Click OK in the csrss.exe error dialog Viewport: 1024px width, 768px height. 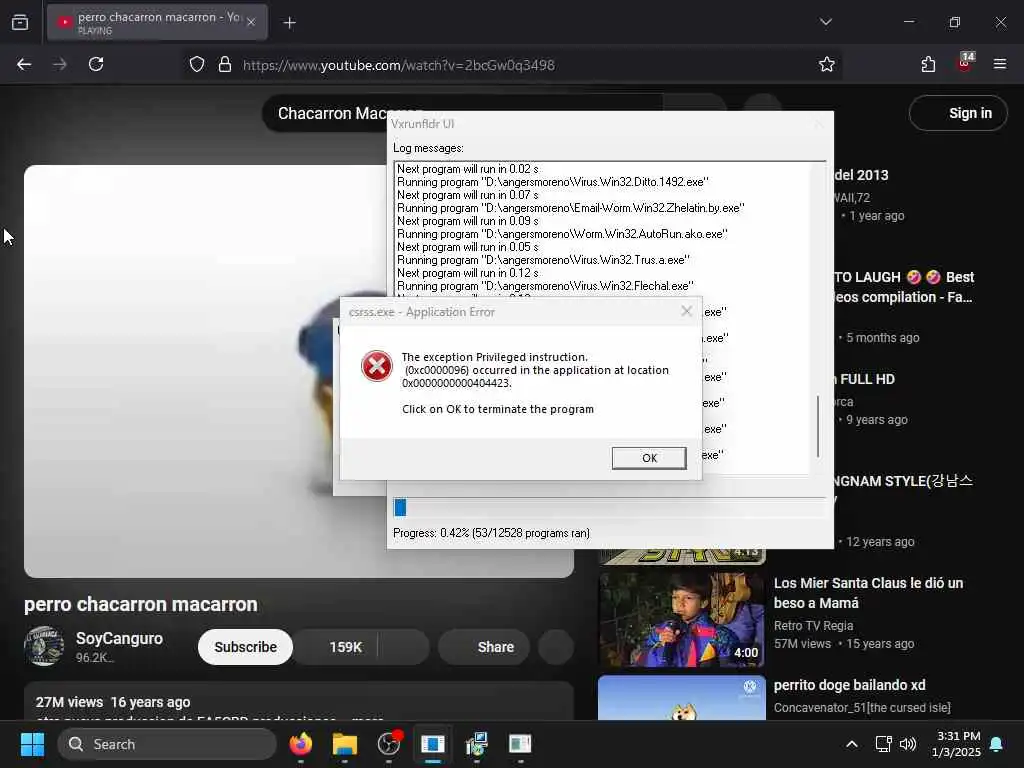(648, 458)
